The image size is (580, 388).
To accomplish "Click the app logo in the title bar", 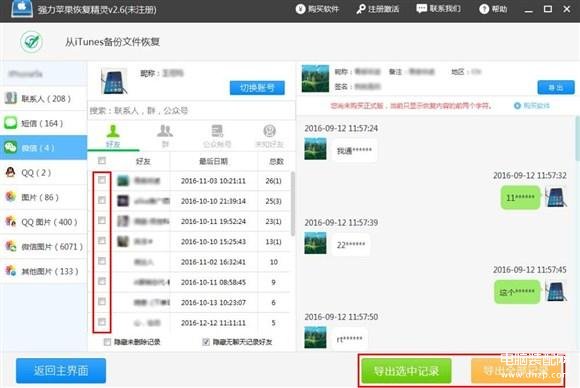I will coord(22,9).
